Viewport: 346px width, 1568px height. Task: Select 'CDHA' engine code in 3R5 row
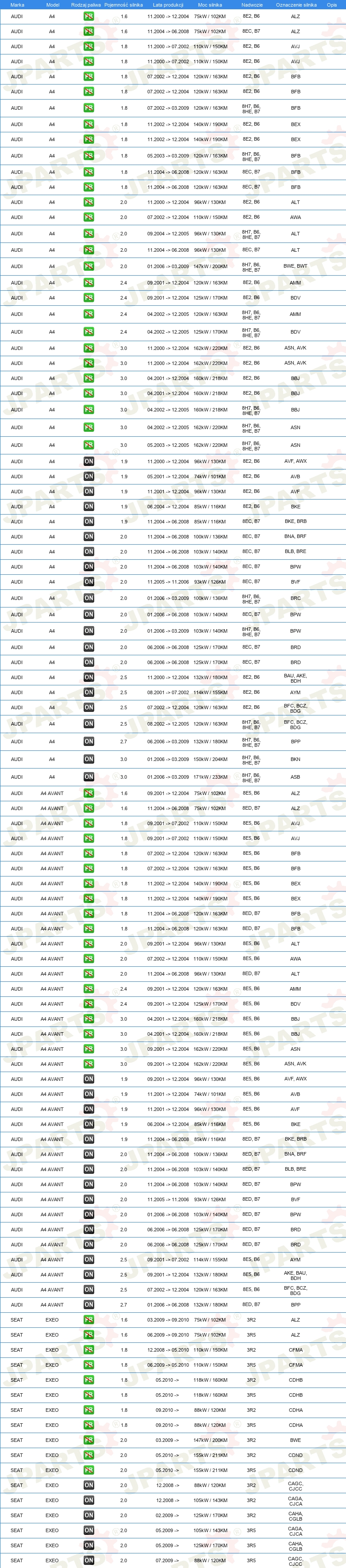click(296, 1426)
